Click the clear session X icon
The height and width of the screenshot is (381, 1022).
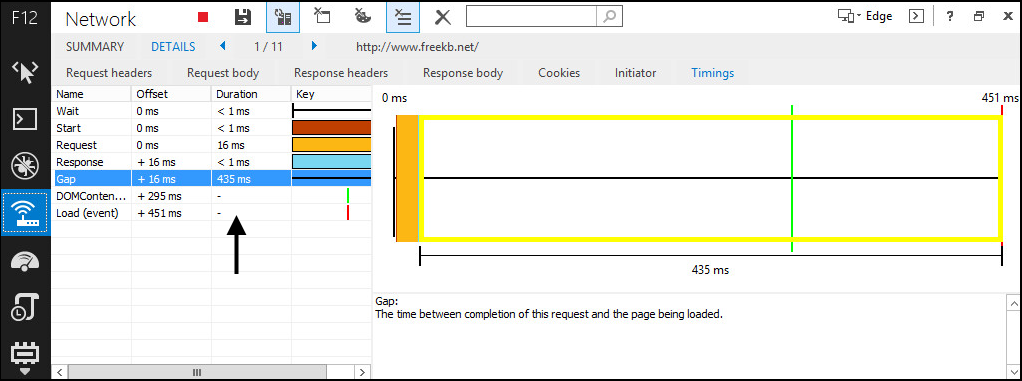[443, 18]
